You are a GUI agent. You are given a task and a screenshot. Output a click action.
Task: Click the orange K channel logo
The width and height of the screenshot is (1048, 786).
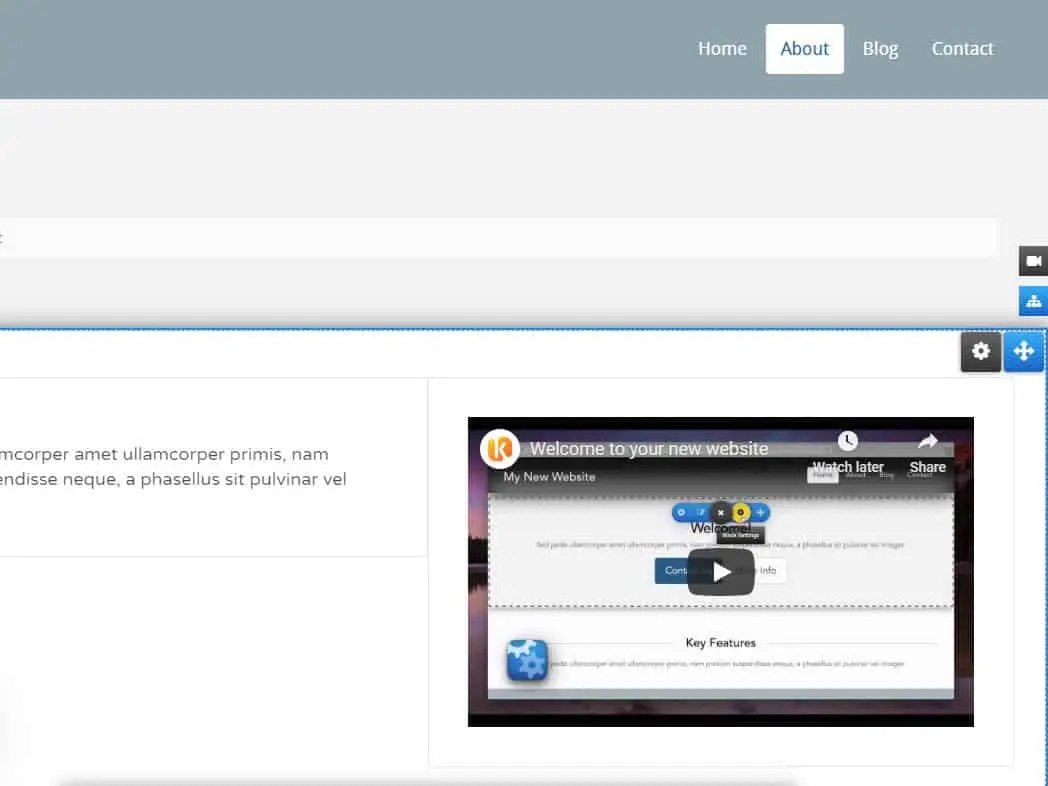tap(500, 449)
